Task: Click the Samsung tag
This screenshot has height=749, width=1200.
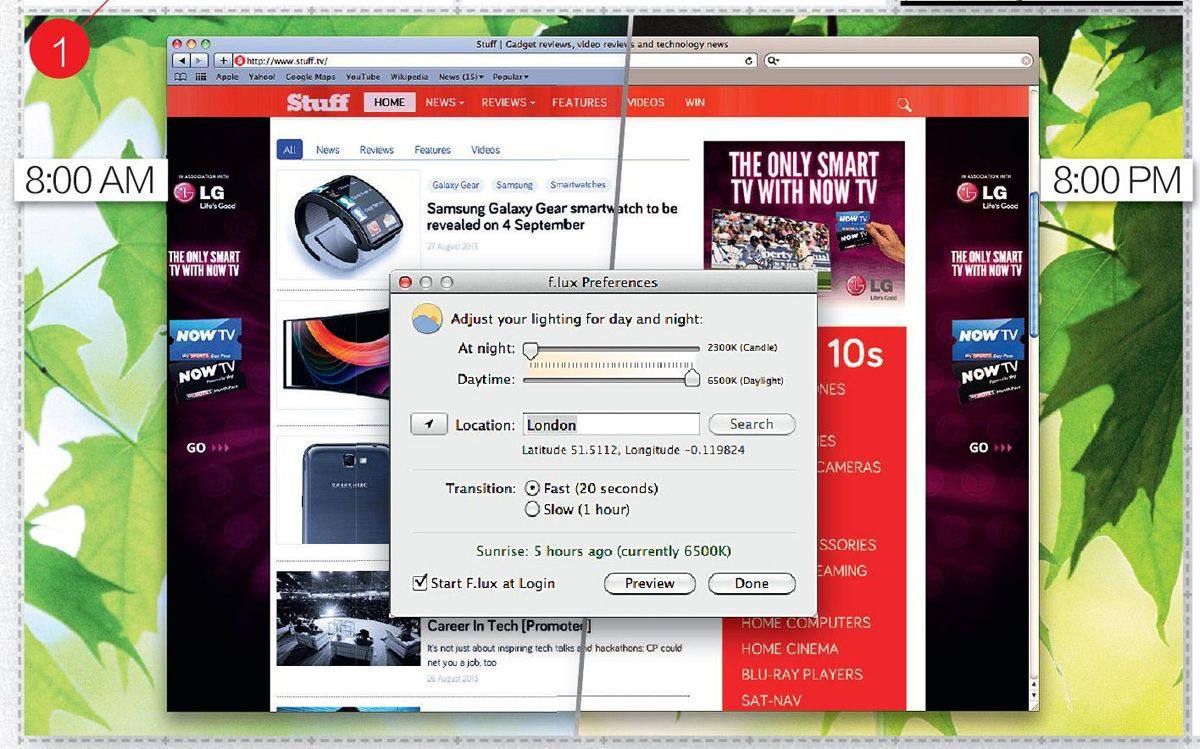Action: (x=515, y=185)
